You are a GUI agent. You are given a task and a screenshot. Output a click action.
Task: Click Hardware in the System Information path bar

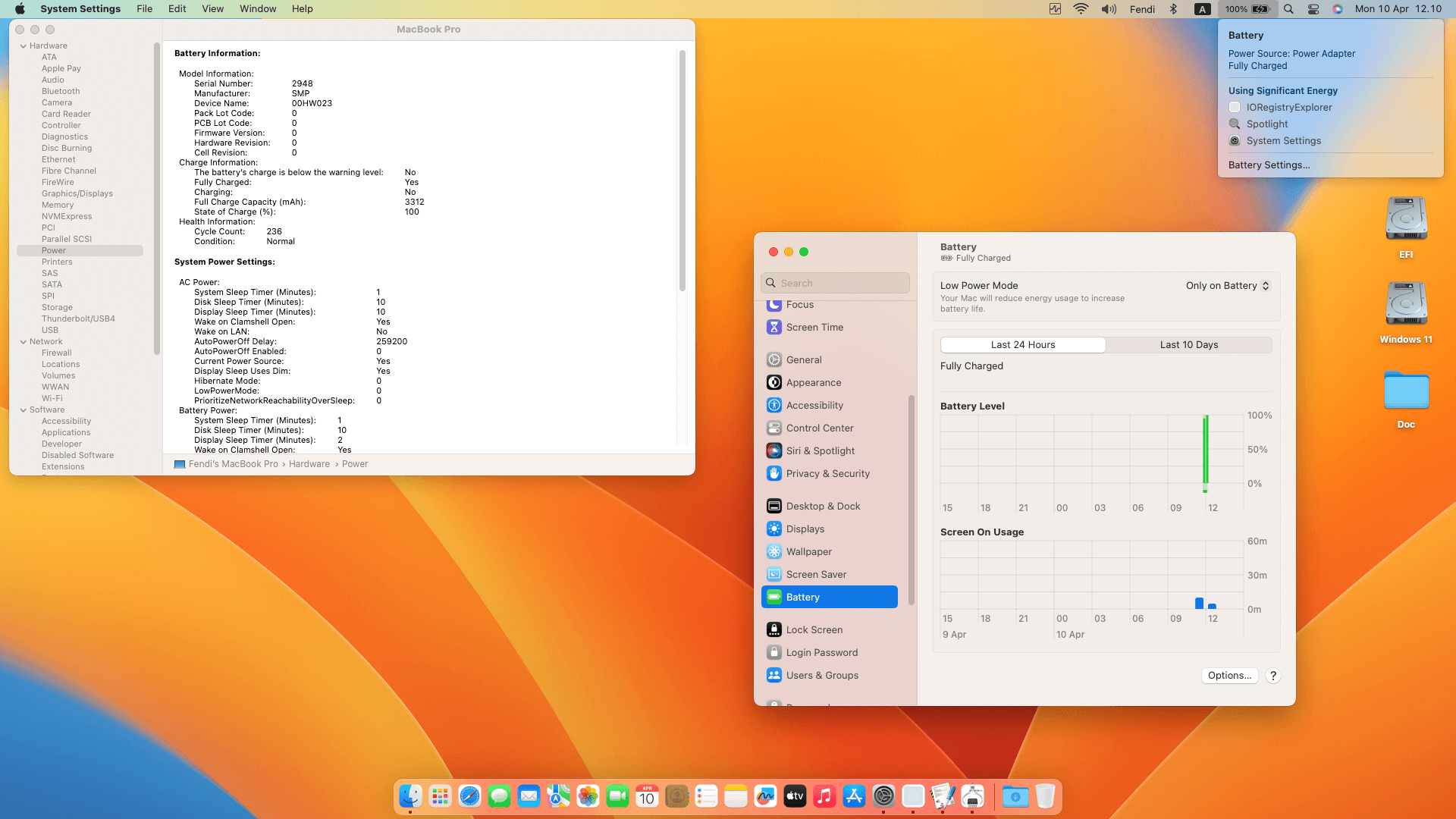click(x=309, y=464)
